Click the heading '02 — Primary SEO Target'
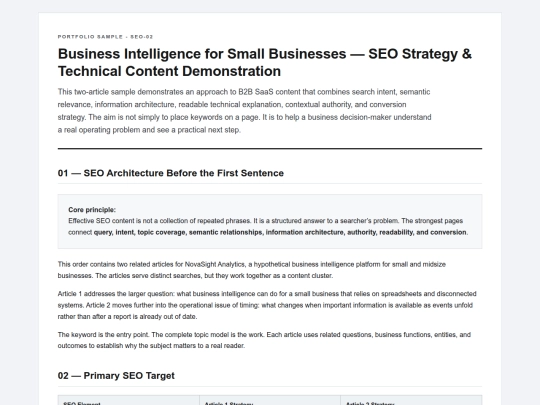This screenshot has width=540, height=405. [x=116, y=375]
